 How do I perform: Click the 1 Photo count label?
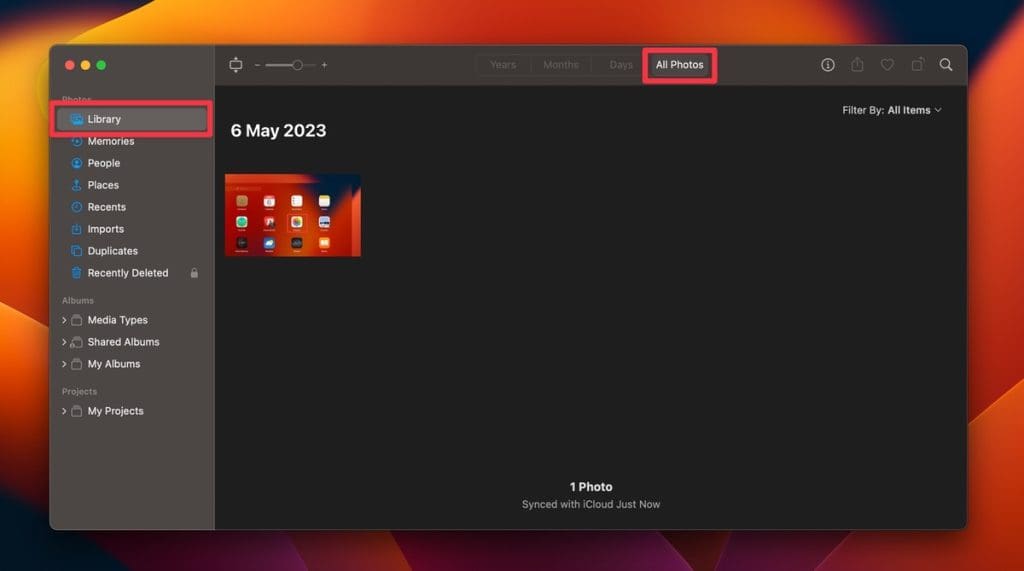coord(591,487)
